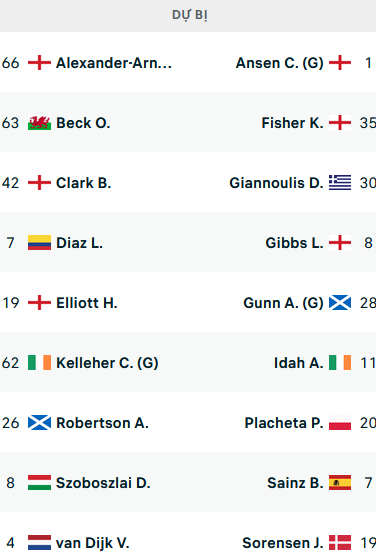Open Clark B. player details
This screenshot has height=558, width=376.
pyautogui.click(x=84, y=183)
